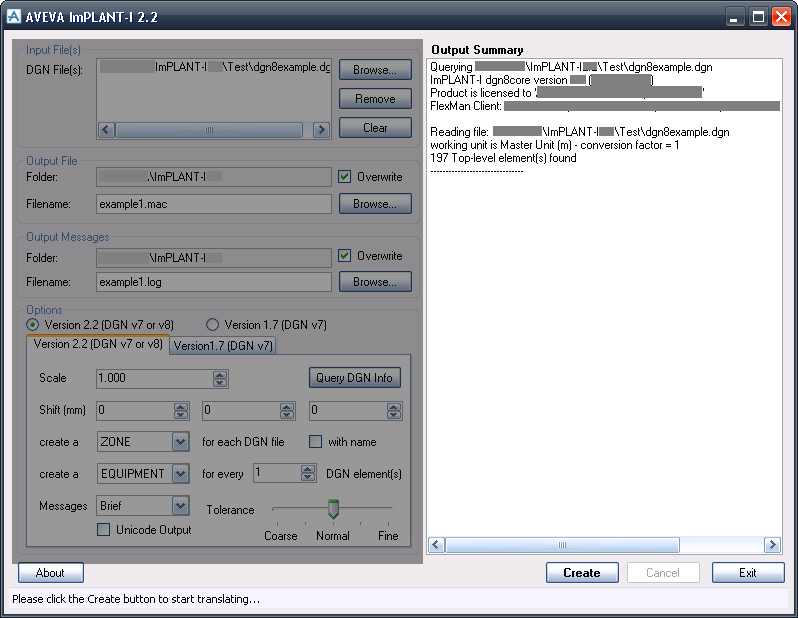
Task: Click Create to start translating
Action: [x=582, y=573]
